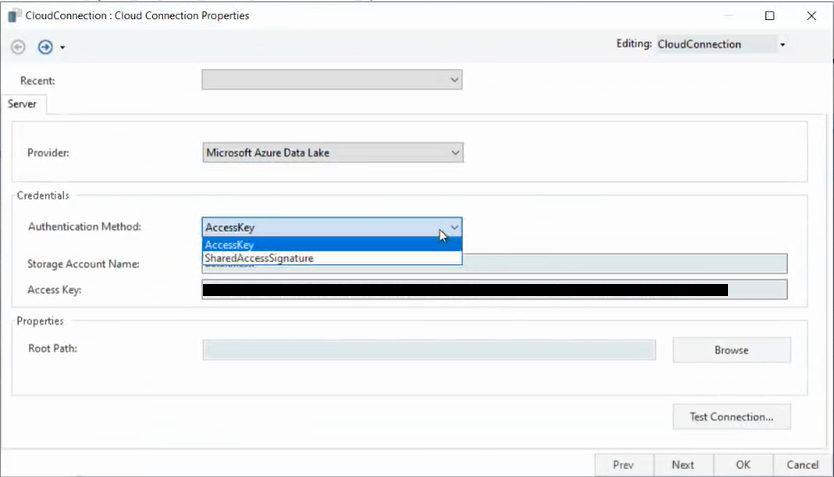Click the back navigation arrow icon
The image size is (834, 477).
point(18,47)
